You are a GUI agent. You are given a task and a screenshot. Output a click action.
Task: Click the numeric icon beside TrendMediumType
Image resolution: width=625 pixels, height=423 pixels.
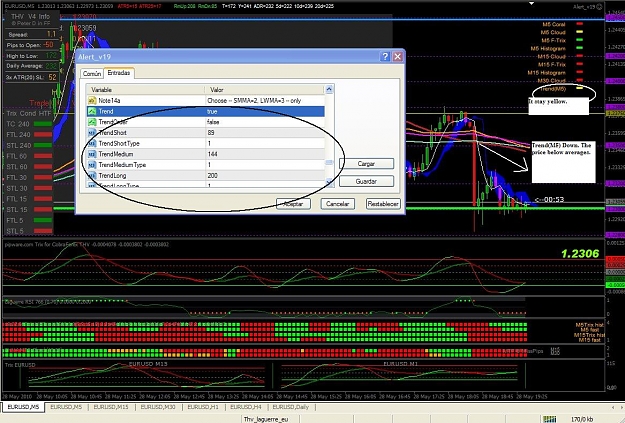coord(92,165)
